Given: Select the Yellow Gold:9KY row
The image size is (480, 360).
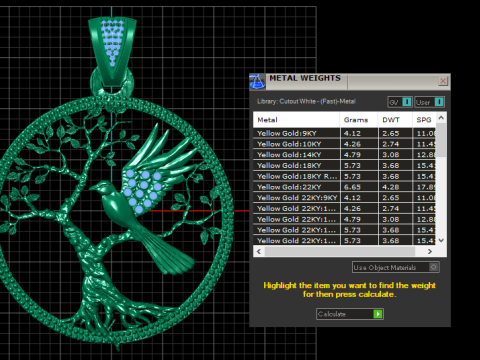Looking at the screenshot, I should click(344, 133).
